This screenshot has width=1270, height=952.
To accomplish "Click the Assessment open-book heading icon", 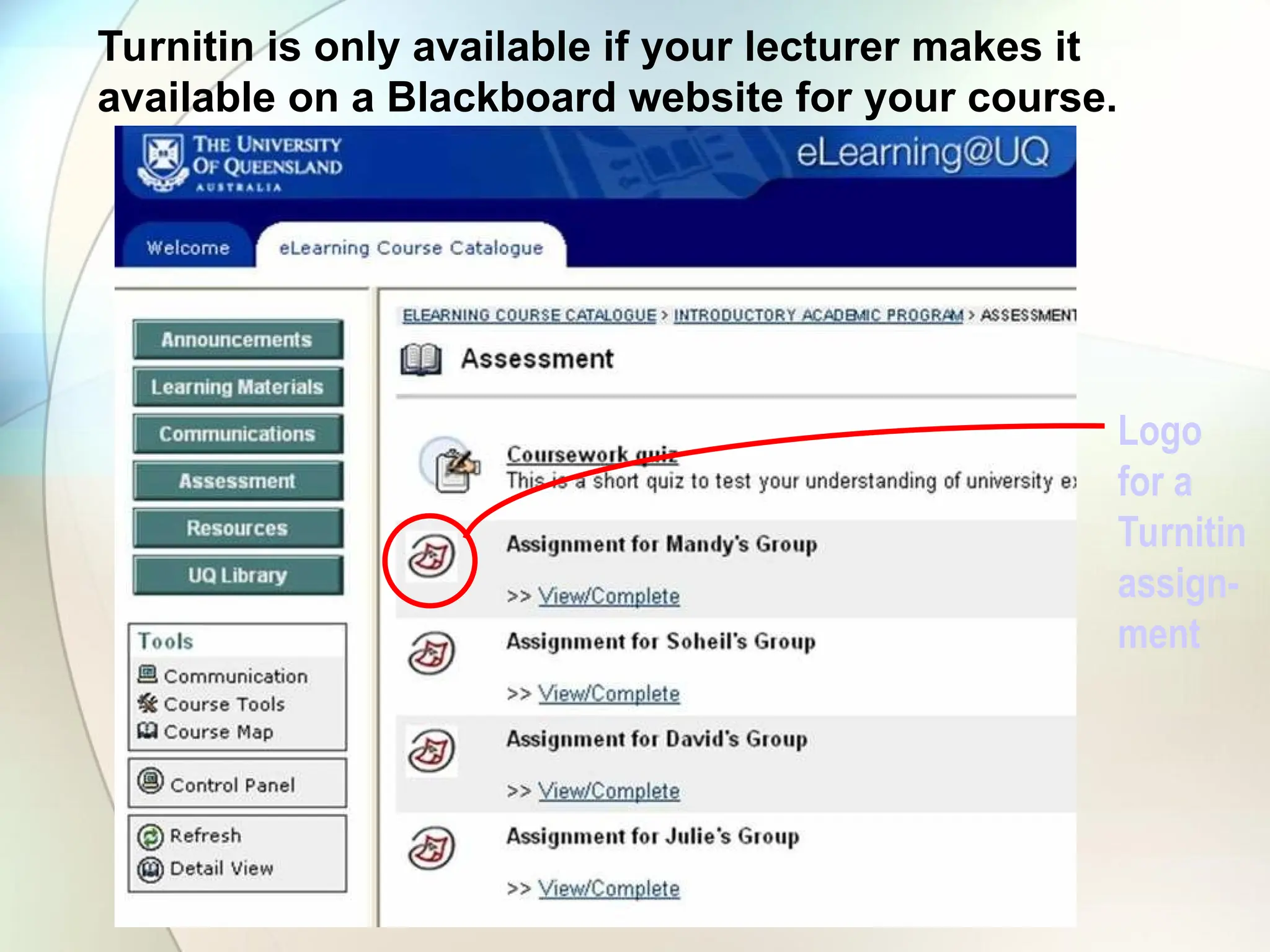I will [421, 359].
